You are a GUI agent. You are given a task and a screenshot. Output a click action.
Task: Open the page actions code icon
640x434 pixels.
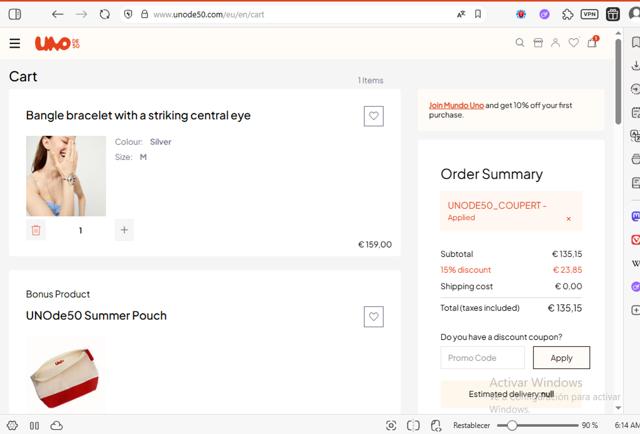[x=436, y=425]
